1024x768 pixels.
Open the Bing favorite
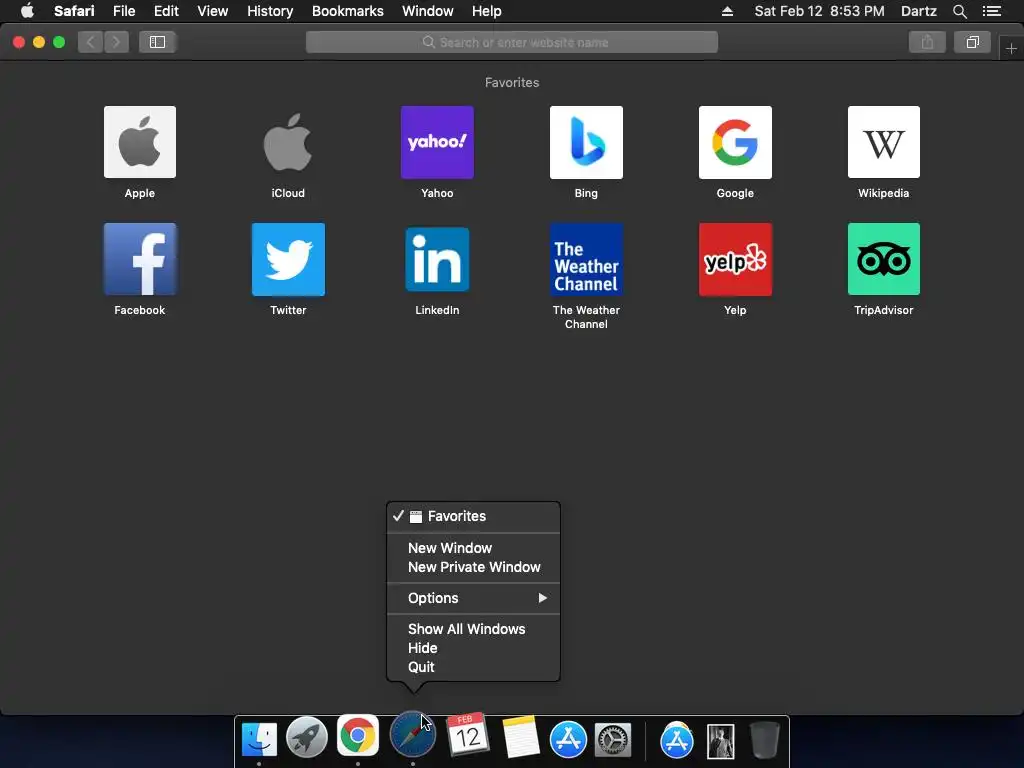point(586,142)
